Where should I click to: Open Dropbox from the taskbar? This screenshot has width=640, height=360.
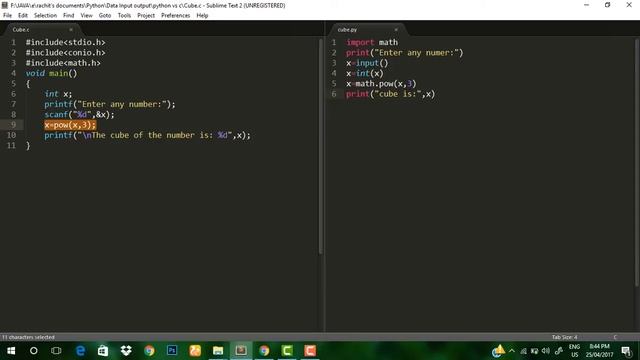click(x=126, y=351)
